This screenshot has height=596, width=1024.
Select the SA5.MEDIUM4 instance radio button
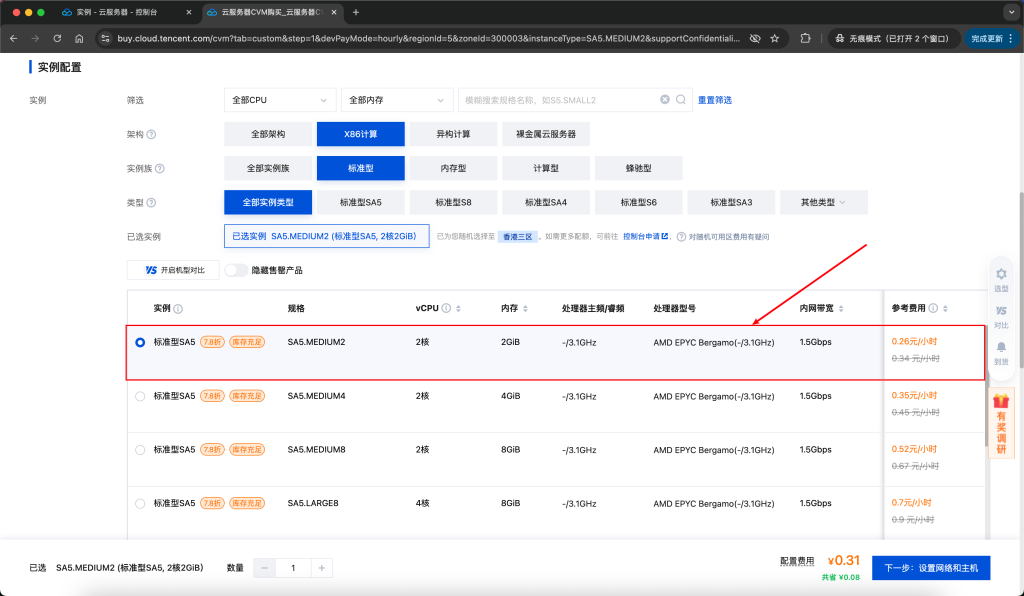tap(141, 395)
